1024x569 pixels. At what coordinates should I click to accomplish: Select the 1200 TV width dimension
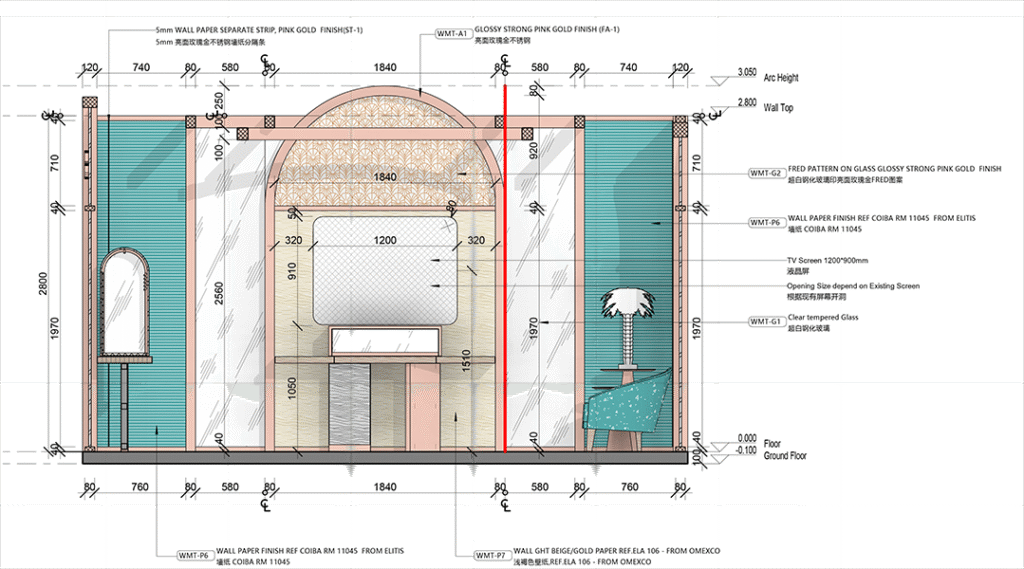click(387, 241)
